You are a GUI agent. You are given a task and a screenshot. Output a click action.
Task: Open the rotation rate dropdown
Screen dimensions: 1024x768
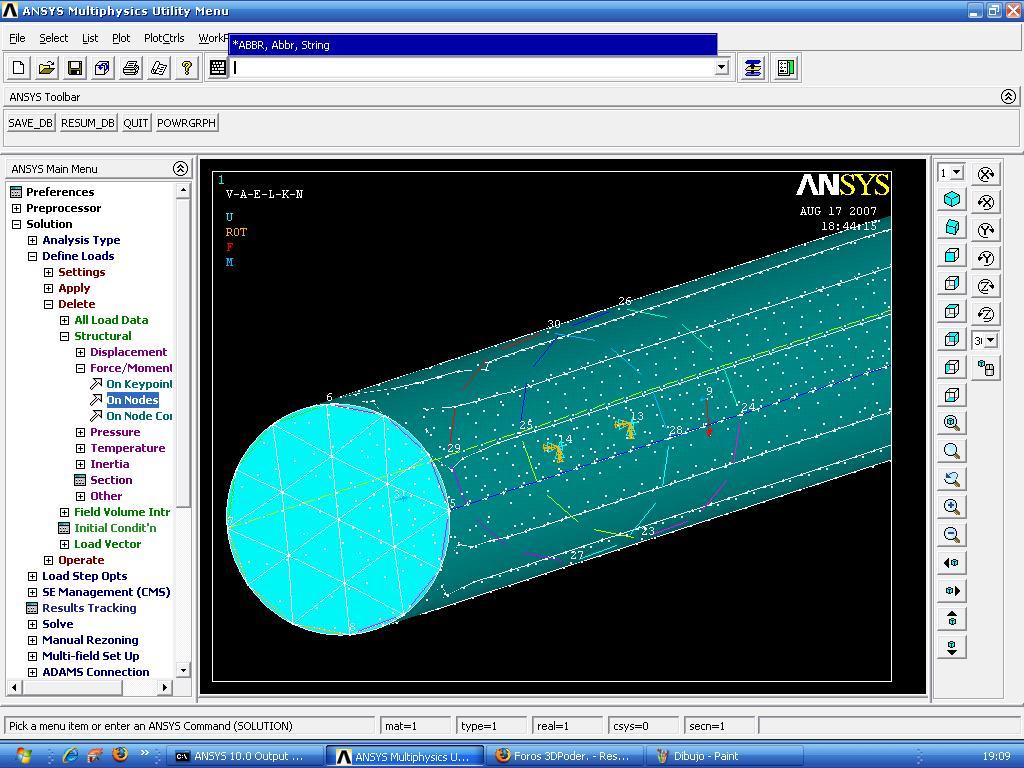point(991,340)
